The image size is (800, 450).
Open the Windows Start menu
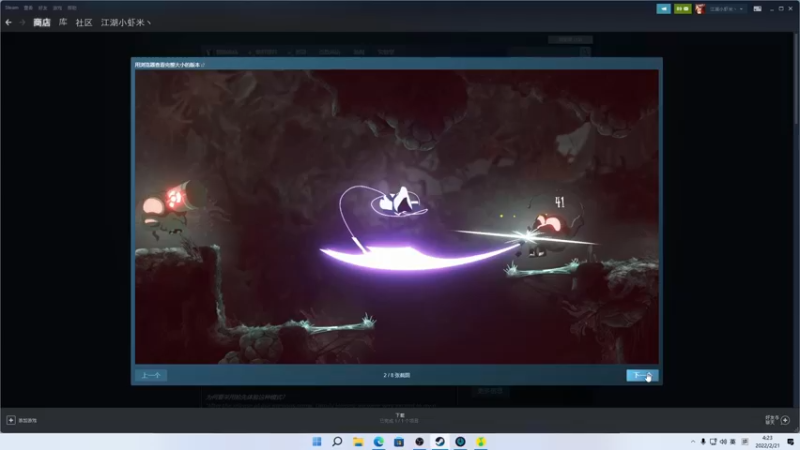[317, 441]
